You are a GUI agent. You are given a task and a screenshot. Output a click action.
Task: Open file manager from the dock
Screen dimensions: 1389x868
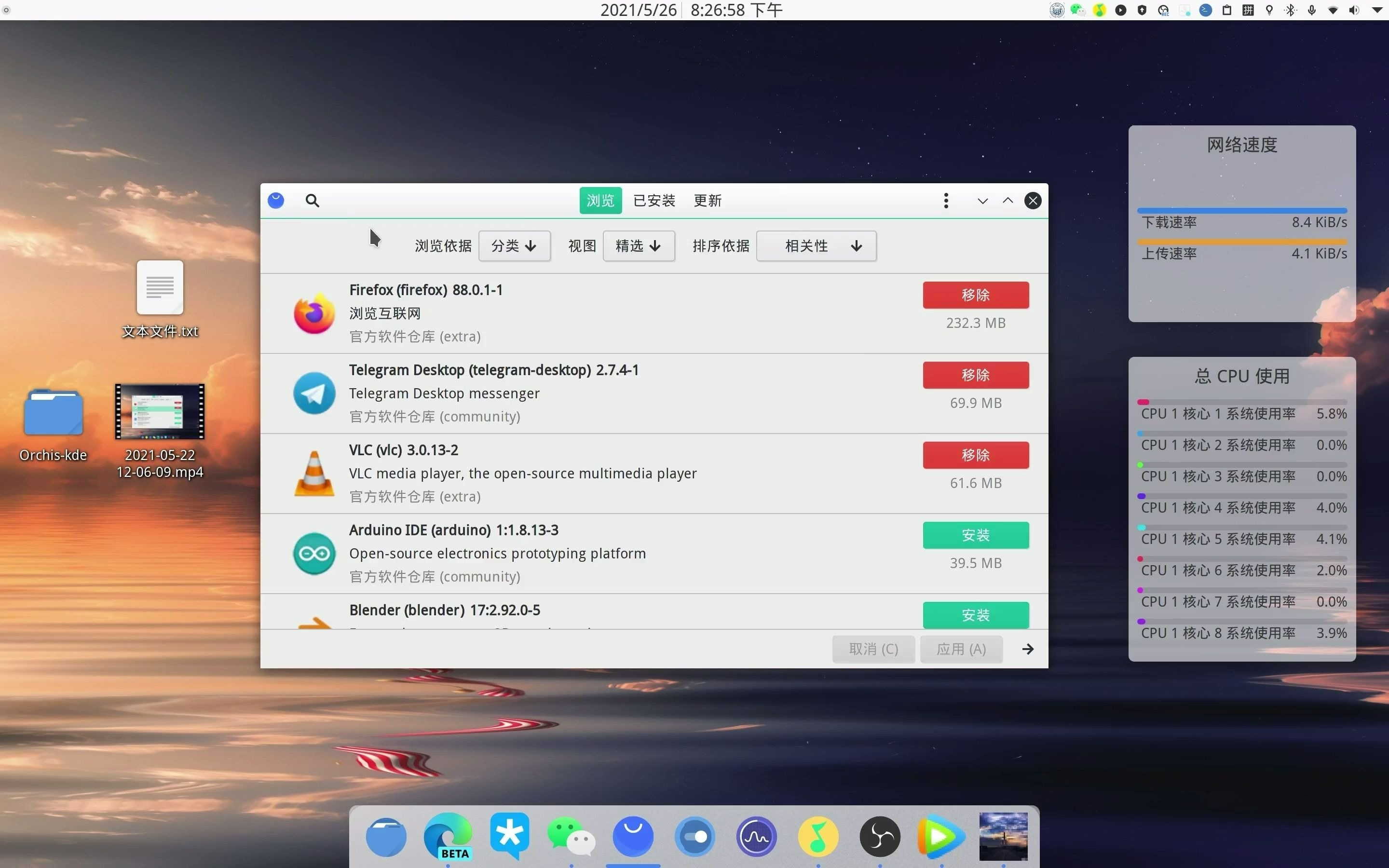[386, 837]
